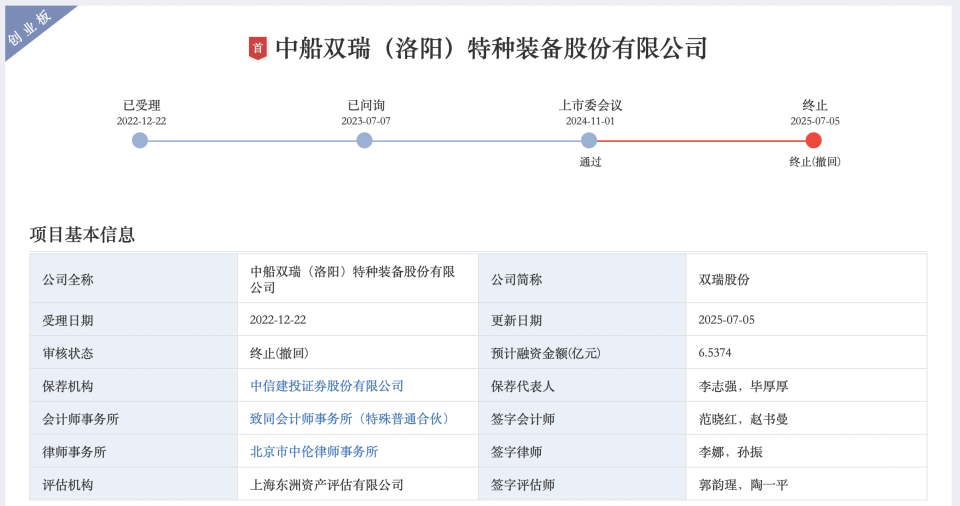Select the 已问询 timeline node
The image size is (960, 506).
click(365, 141)
